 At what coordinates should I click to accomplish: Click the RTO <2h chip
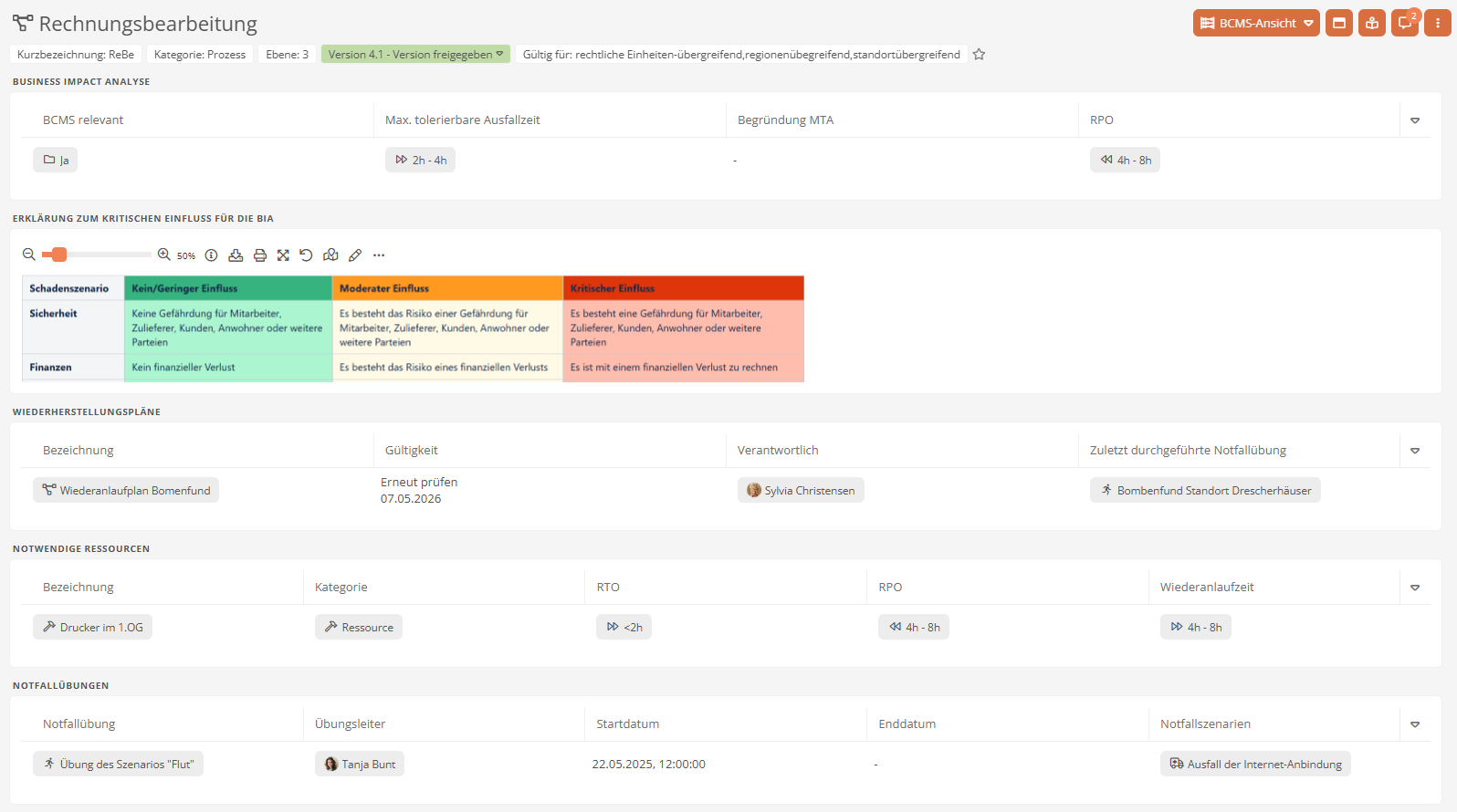624,627
